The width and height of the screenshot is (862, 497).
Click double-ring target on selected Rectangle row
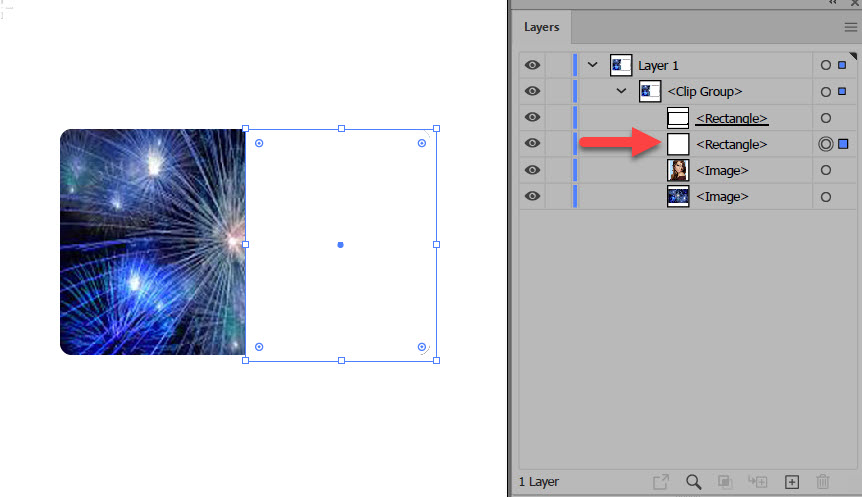click(x=826, y=144)
